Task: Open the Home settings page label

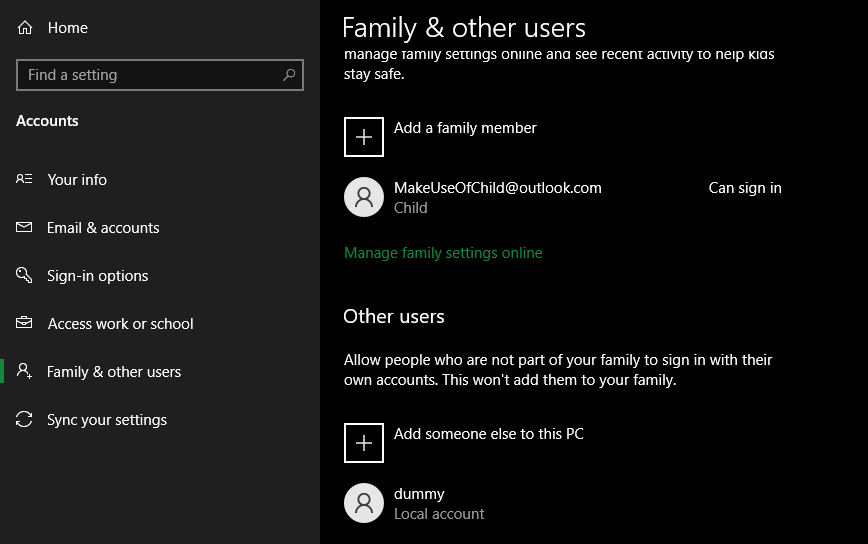Action: (x=68, y=28)
